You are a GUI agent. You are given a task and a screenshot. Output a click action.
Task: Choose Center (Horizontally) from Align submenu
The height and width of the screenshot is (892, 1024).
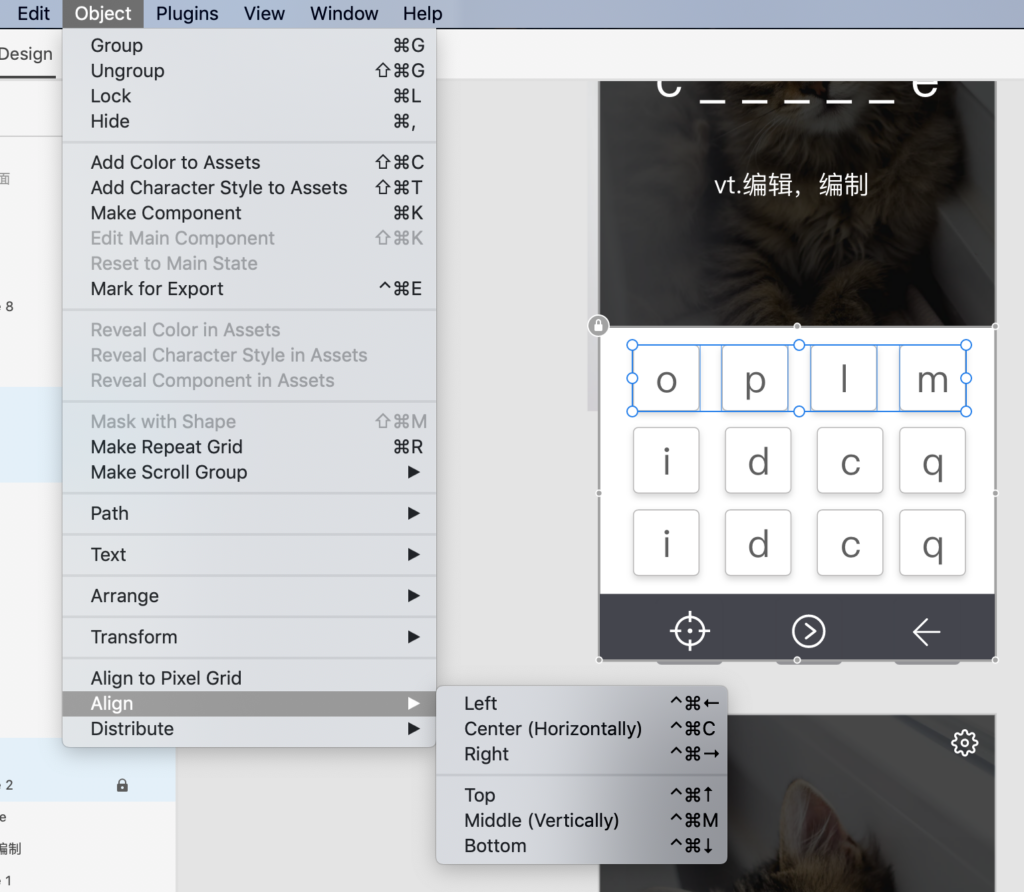553,729
